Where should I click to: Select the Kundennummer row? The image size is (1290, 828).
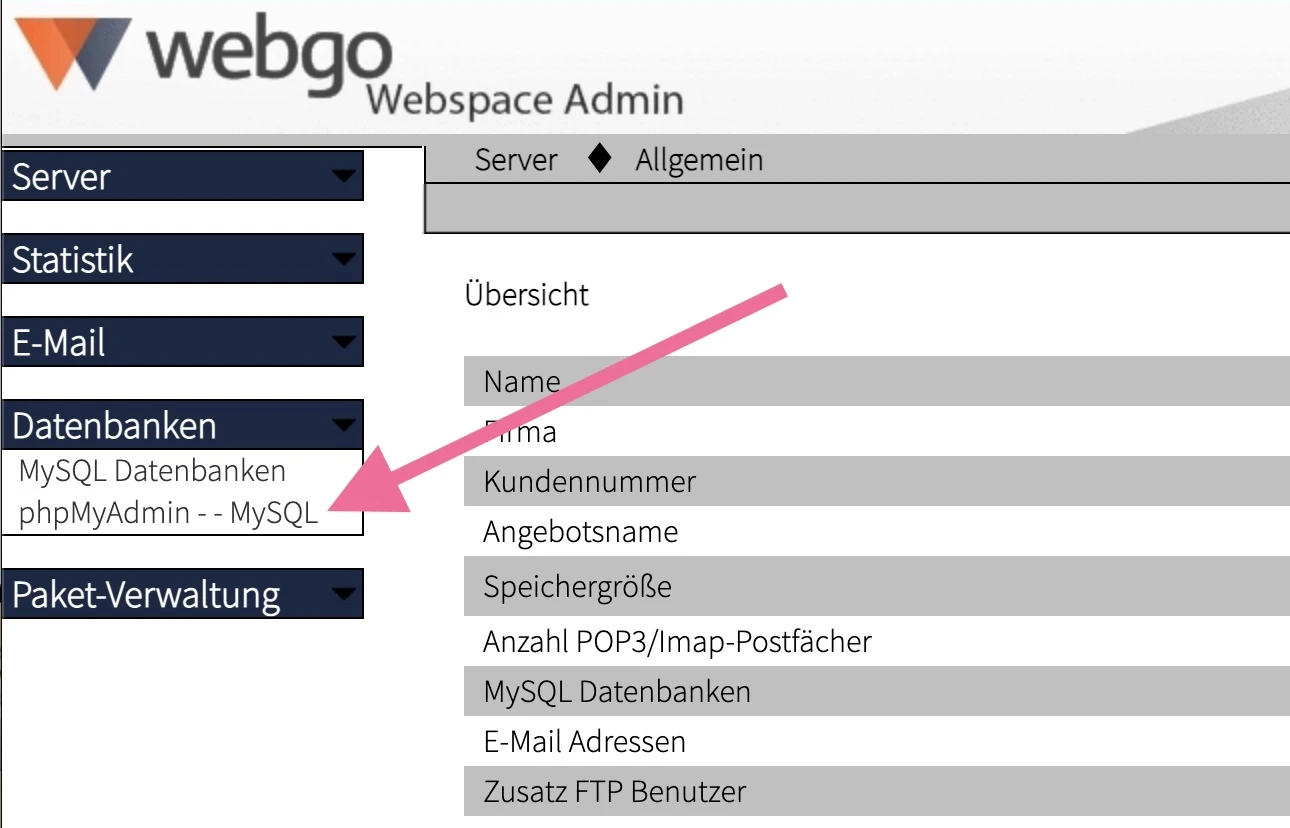tap(589, 481)
